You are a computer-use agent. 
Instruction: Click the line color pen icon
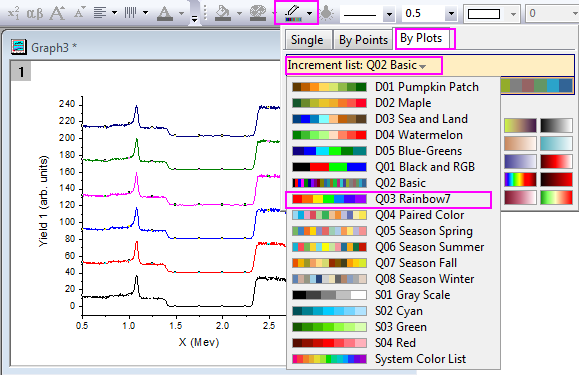293,13
